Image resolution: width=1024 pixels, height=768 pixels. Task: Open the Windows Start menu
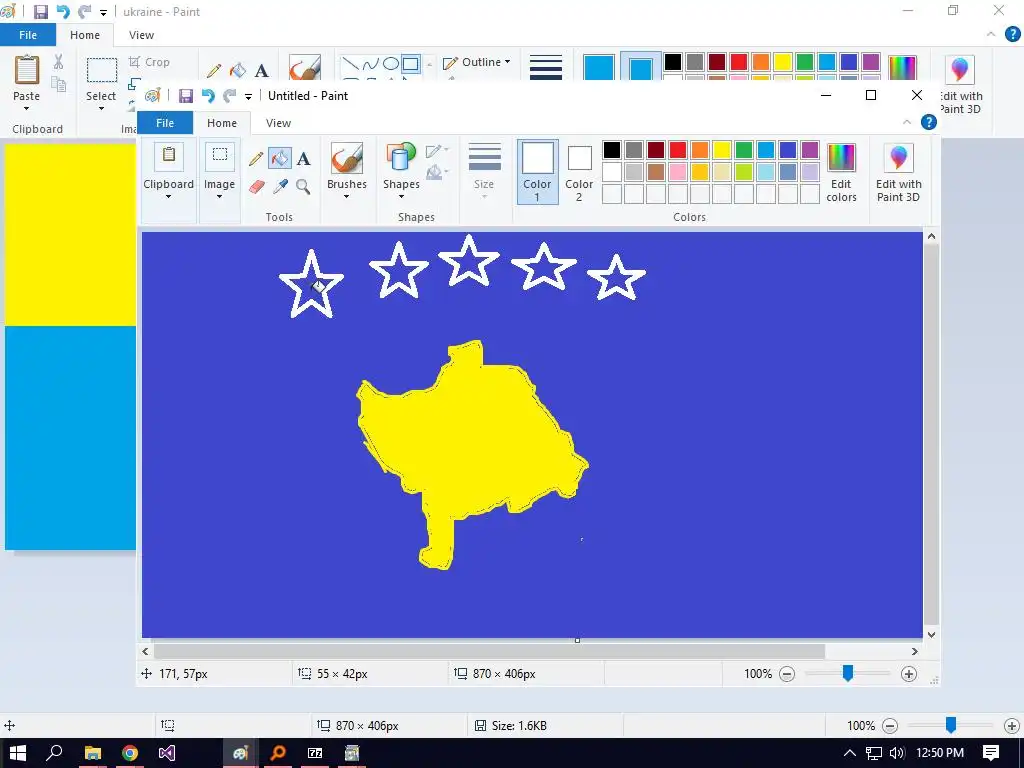[17, 753]
